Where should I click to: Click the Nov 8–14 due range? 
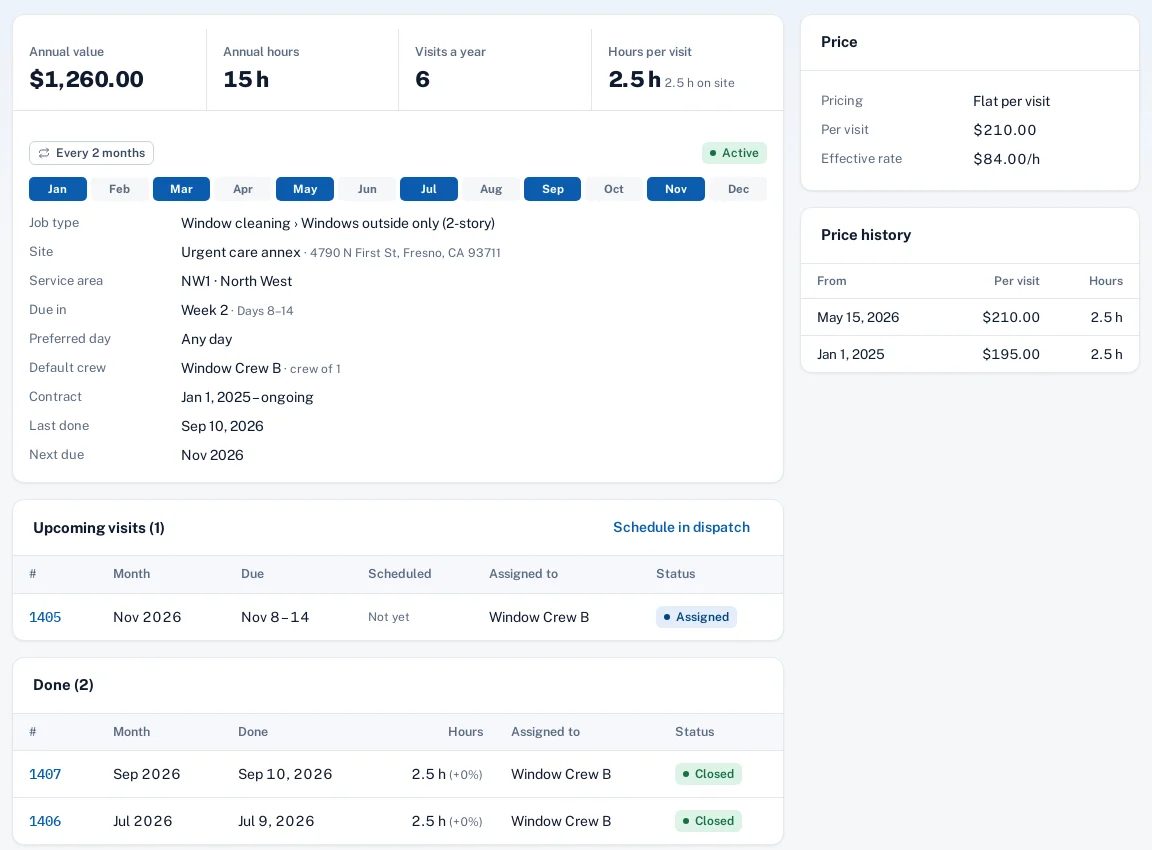(275, 617)
